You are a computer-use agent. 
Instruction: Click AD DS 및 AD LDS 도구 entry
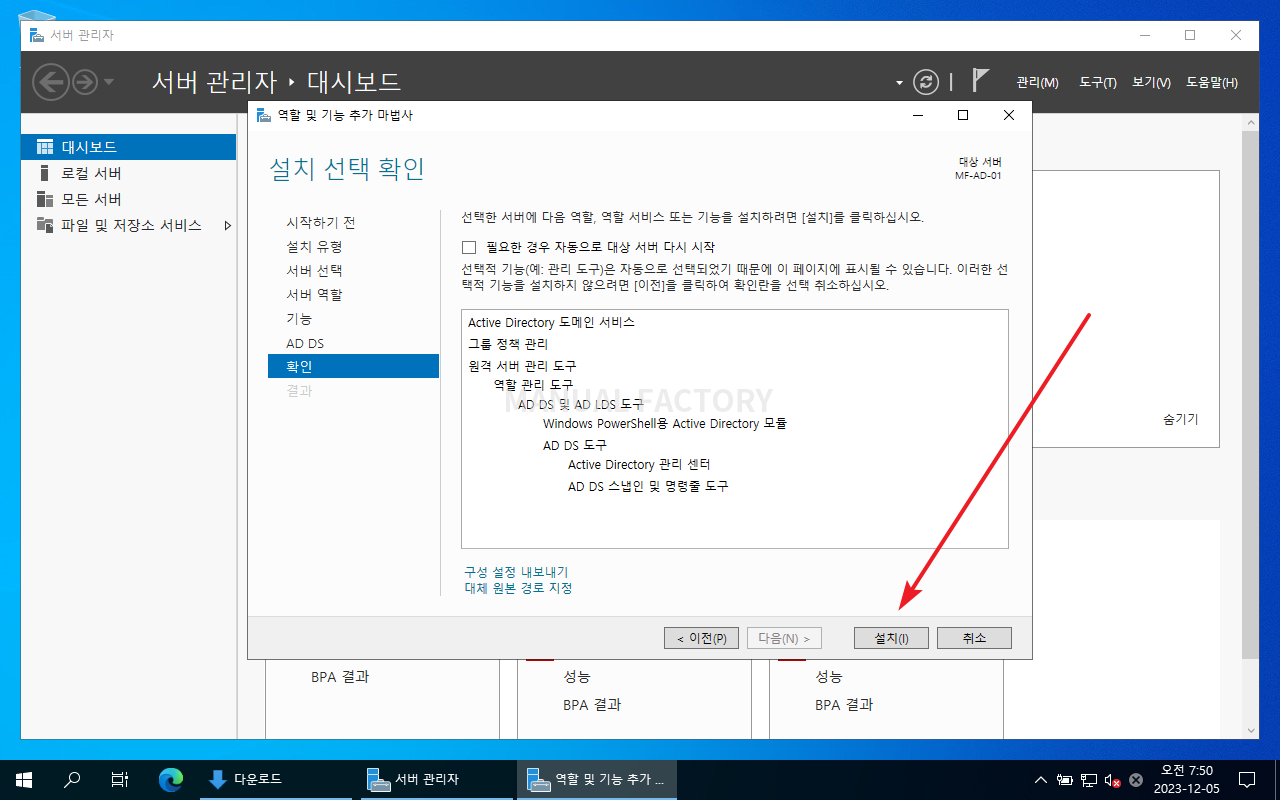581,405
